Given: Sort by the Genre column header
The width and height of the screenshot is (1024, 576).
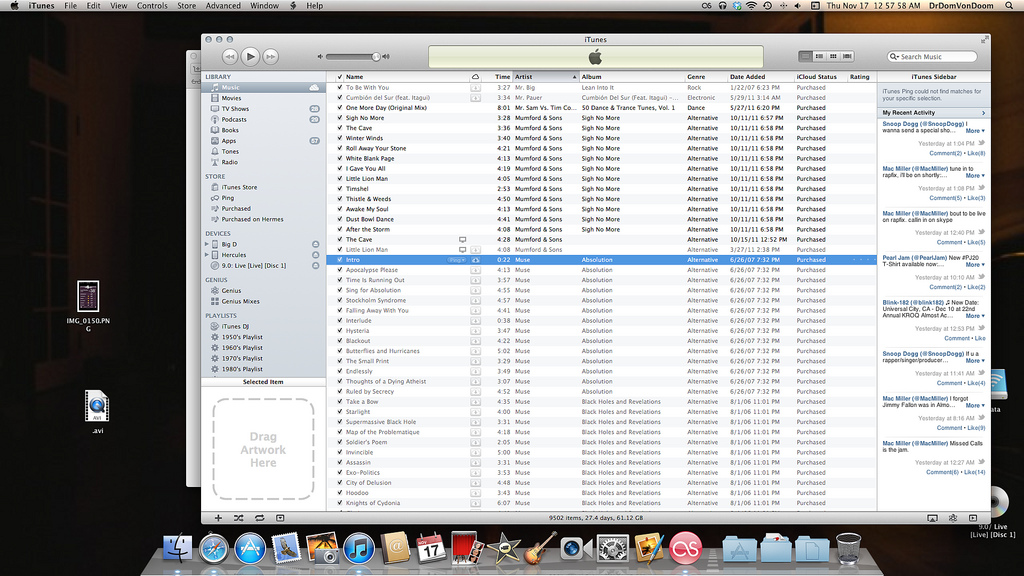Looking at the screenshot, I should (x=706, y=77).
